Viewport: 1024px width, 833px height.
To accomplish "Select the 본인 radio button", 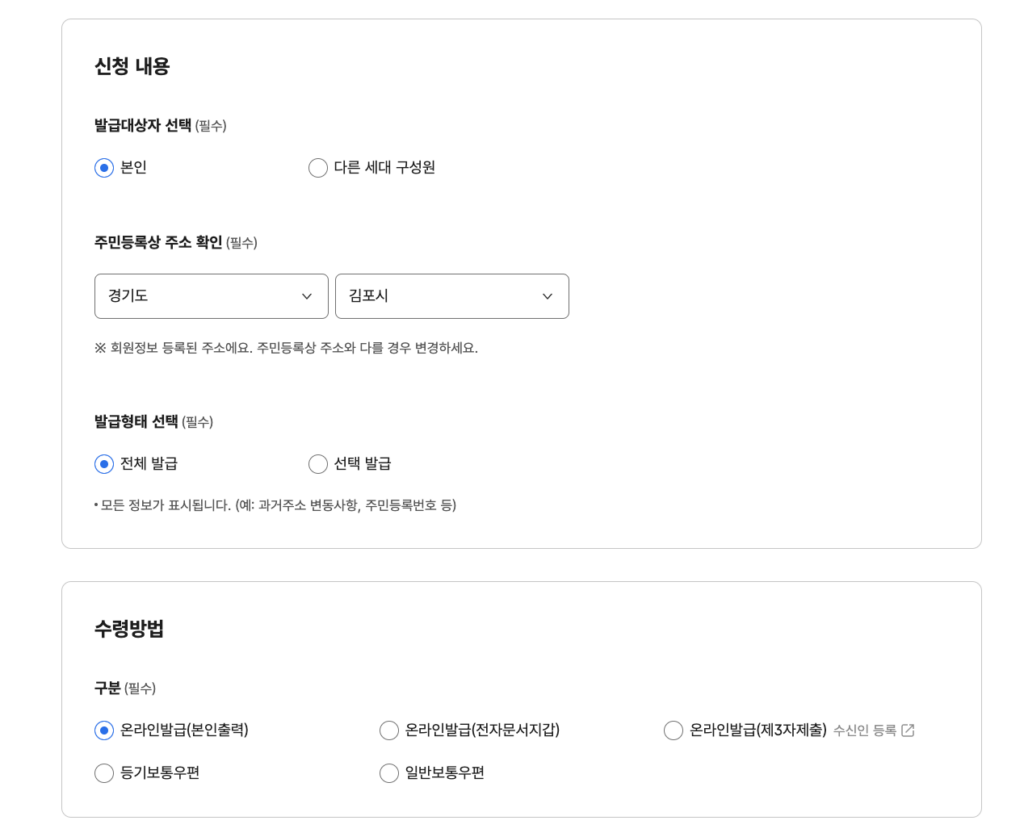I will click(x=104, y=168).
